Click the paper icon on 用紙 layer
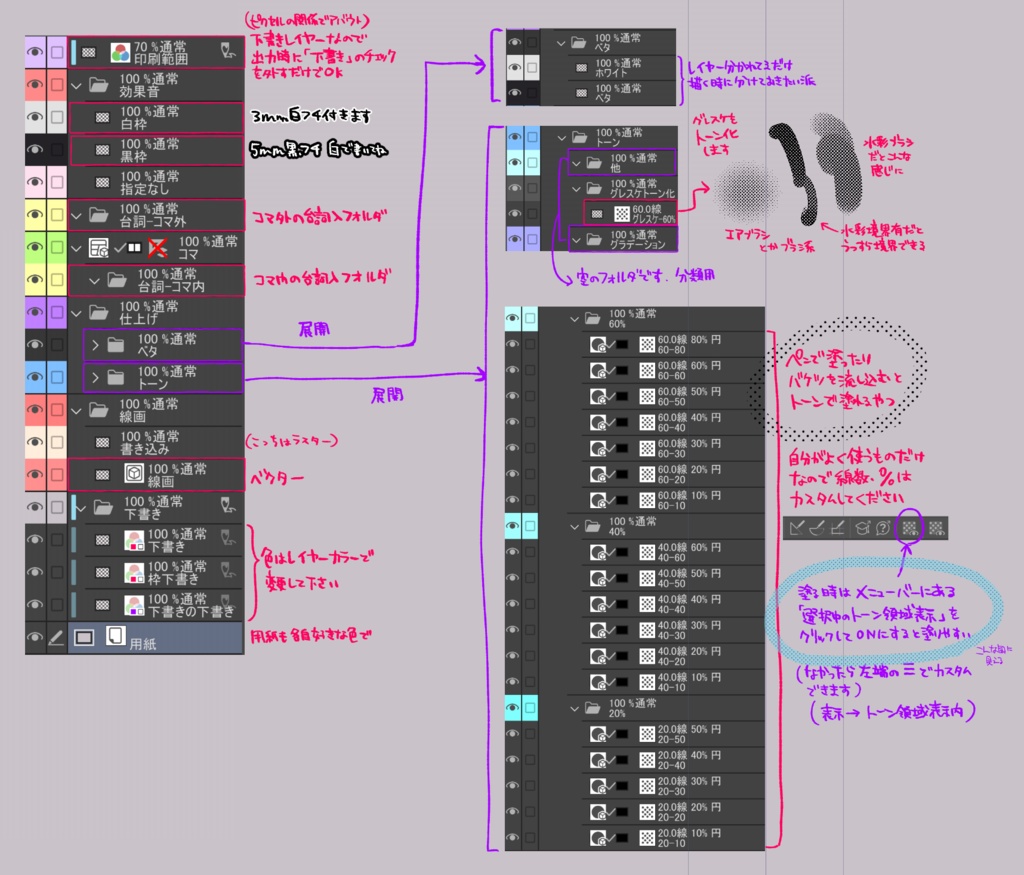The width and height of the screenshot is (1024, 875). click(116, 635)
